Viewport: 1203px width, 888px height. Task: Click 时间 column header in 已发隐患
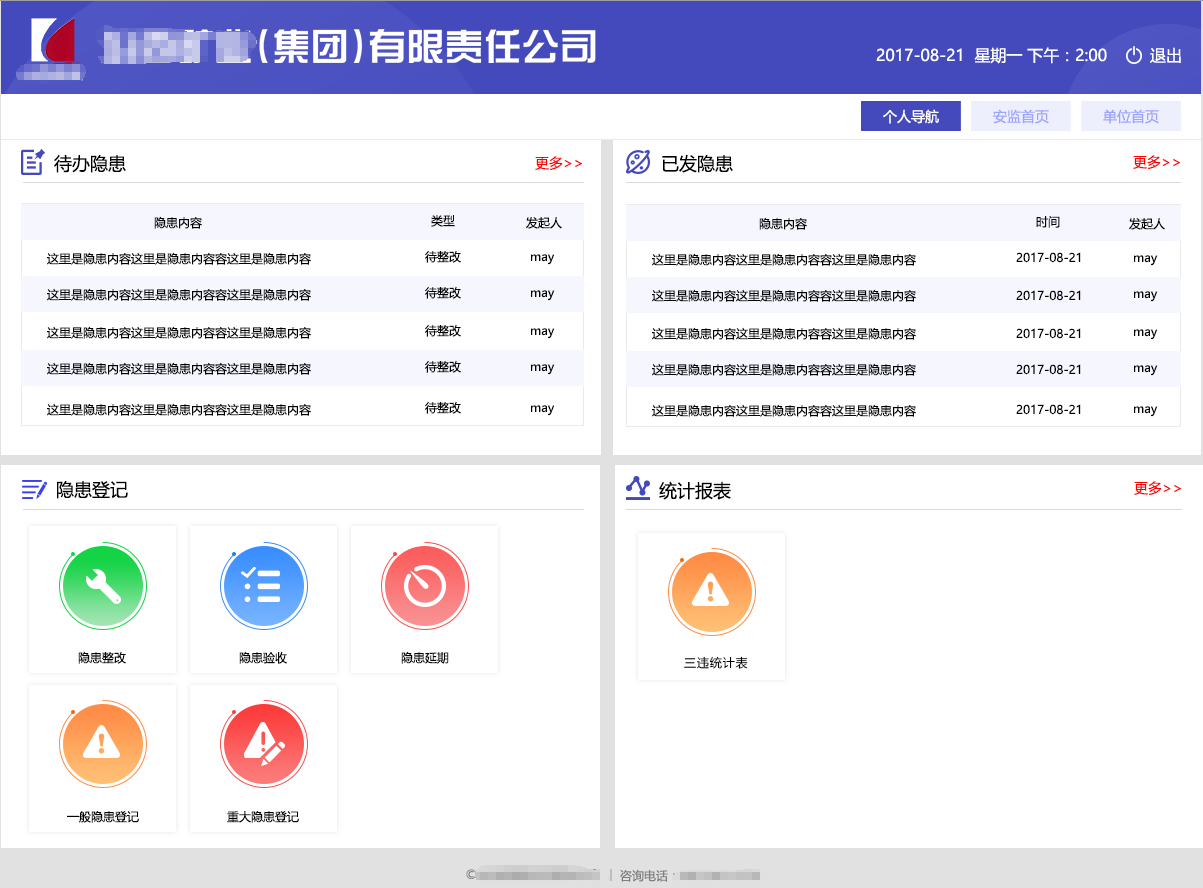[1048, 222]
